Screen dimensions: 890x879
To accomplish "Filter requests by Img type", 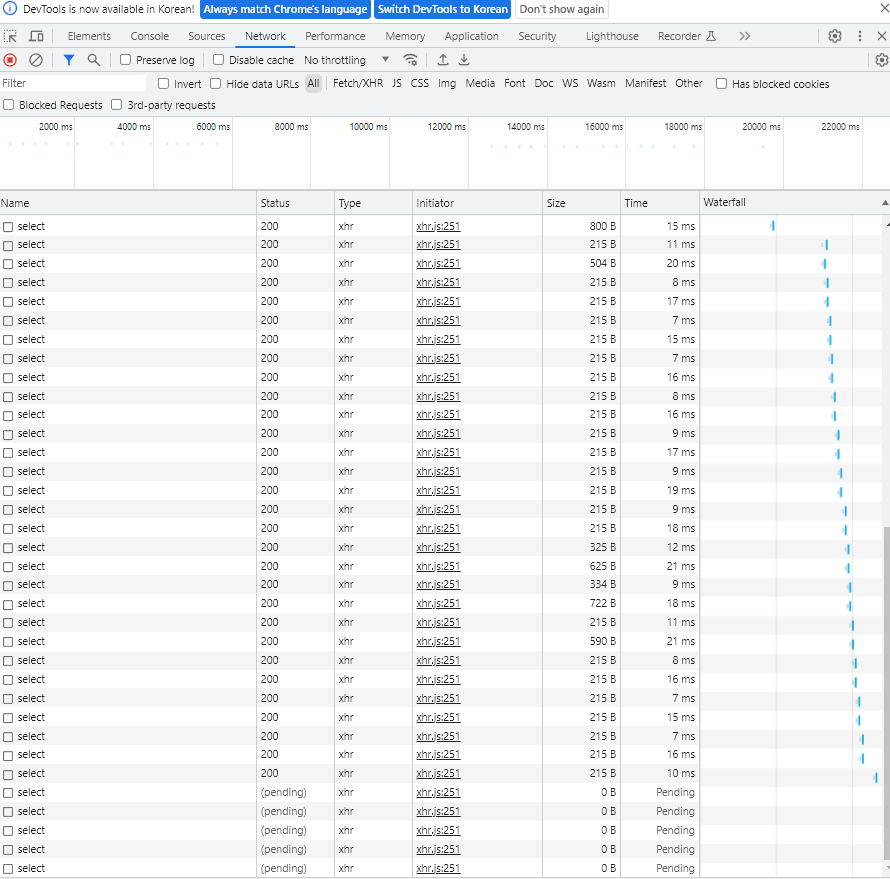I will coord(447,83).
